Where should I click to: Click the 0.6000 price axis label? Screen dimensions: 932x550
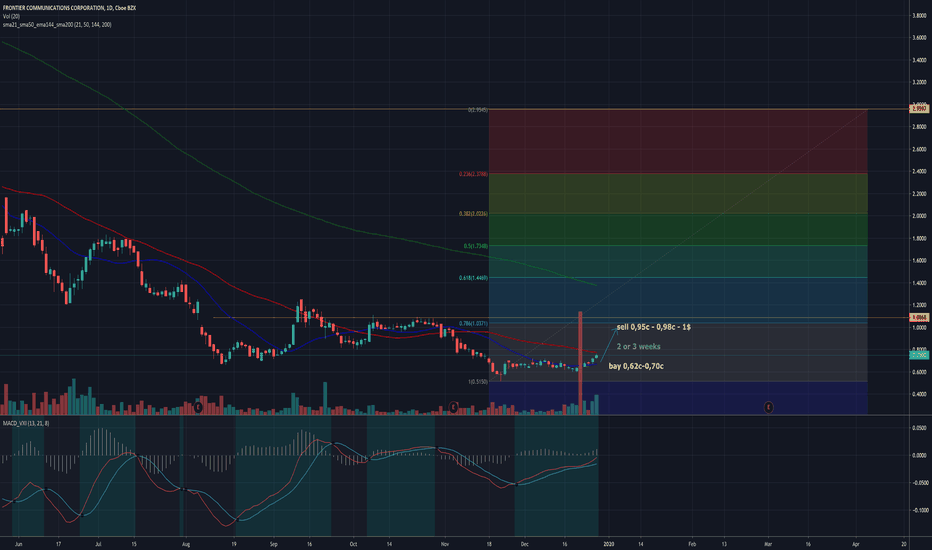click(920, 372)
